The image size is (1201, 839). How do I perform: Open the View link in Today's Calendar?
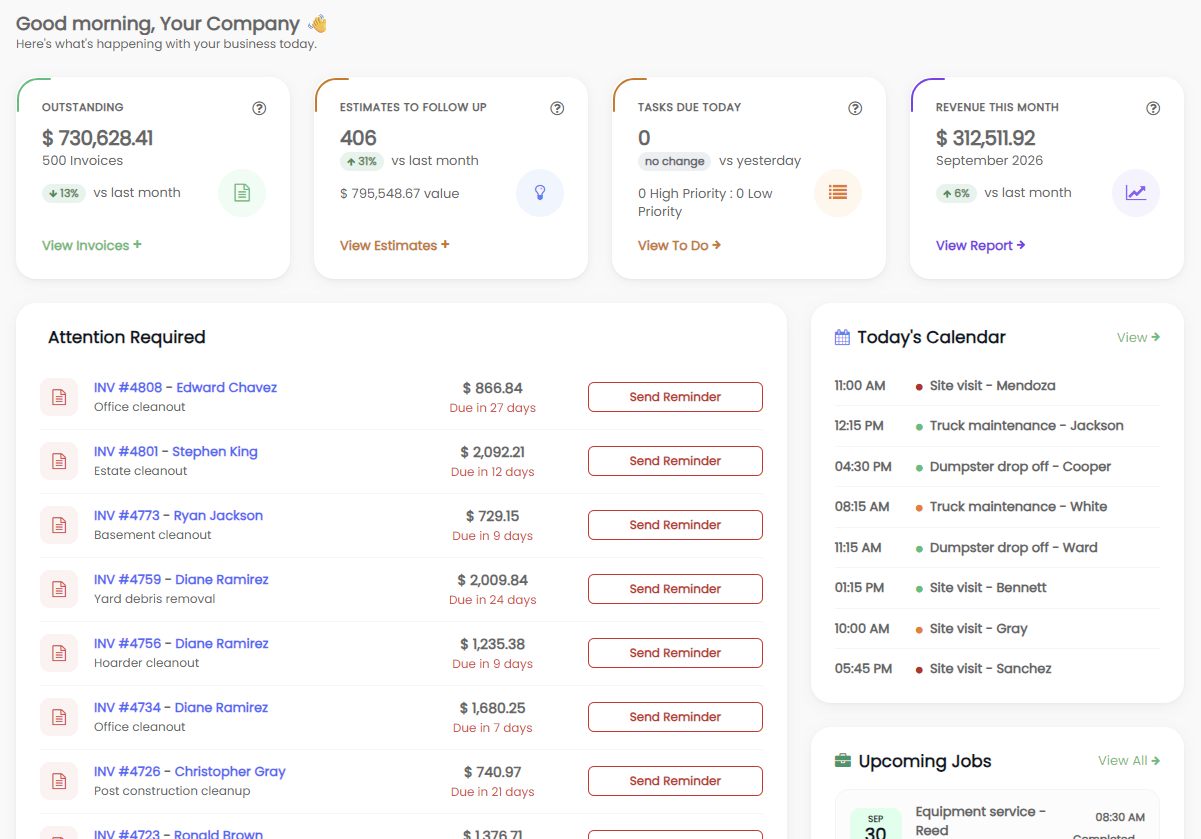[1139, 338]
